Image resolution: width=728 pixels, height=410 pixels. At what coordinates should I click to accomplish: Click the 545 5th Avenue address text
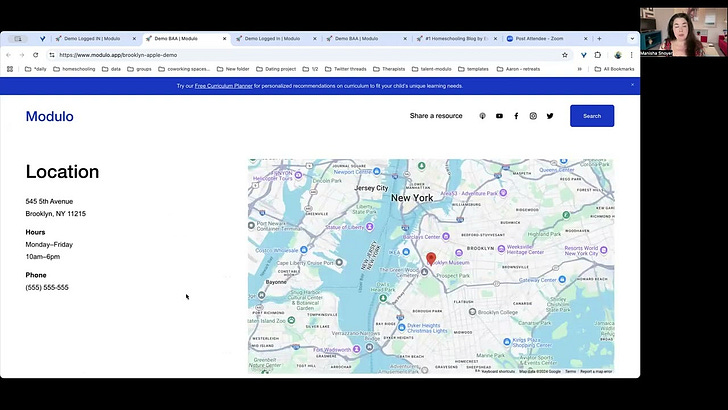49,202
